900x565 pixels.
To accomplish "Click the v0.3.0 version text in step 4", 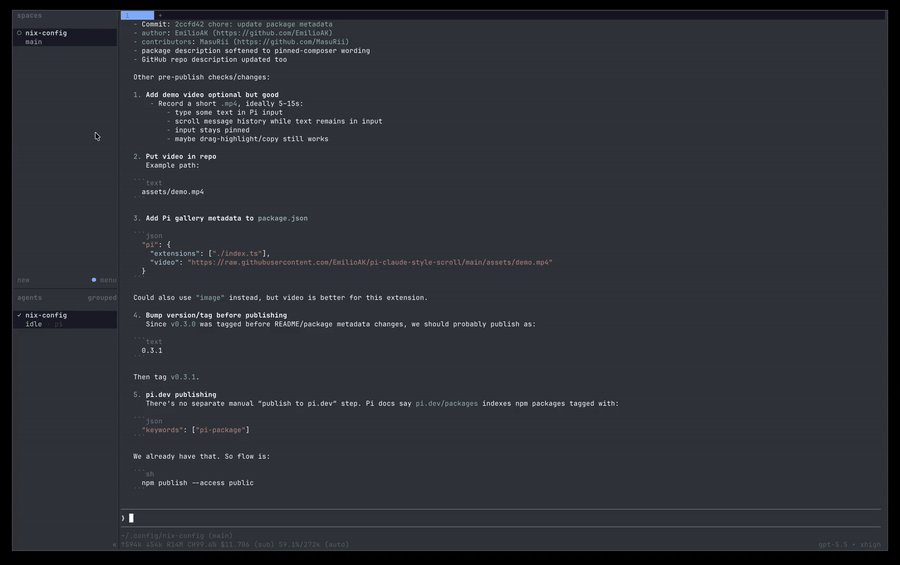I will (183, 324).
